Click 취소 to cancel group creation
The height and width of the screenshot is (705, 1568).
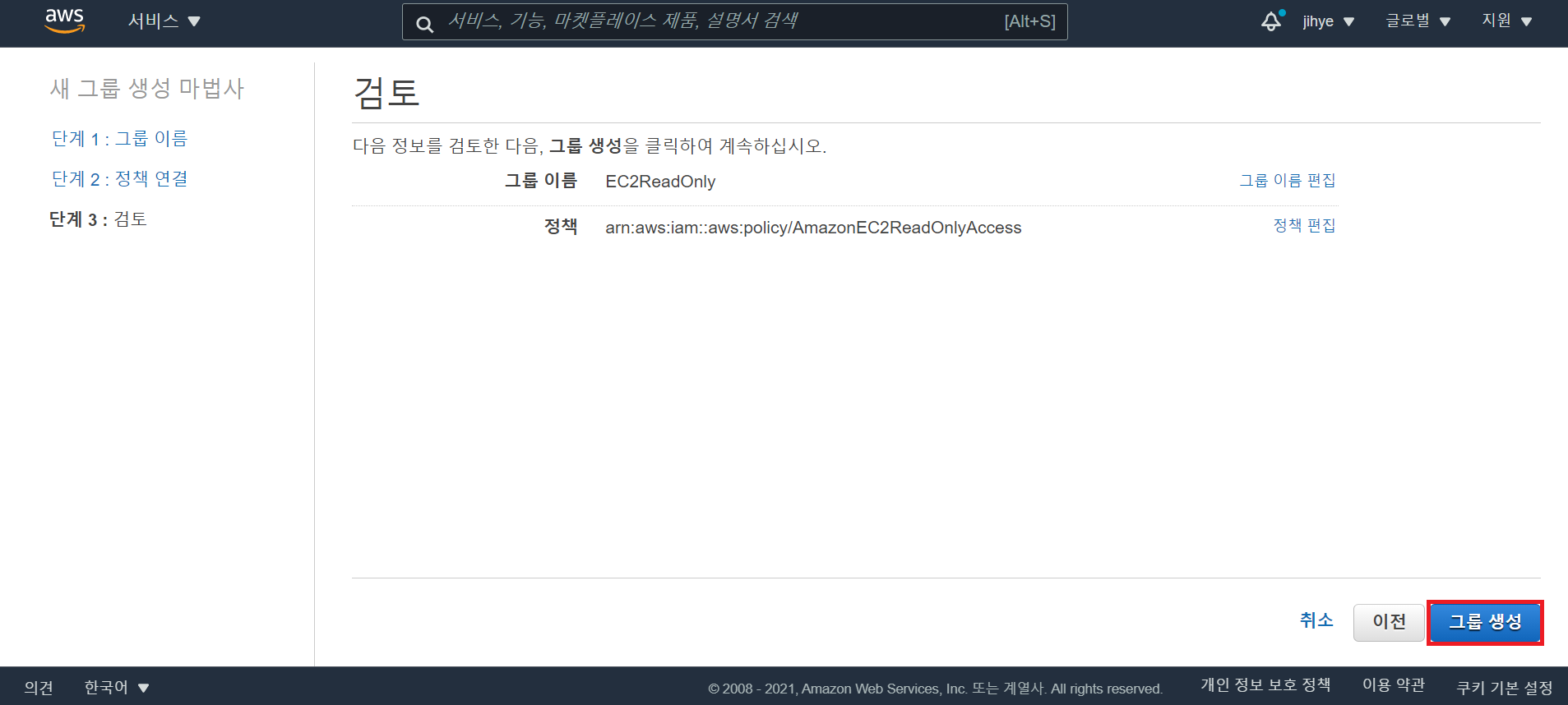[x=1316, y=620]
